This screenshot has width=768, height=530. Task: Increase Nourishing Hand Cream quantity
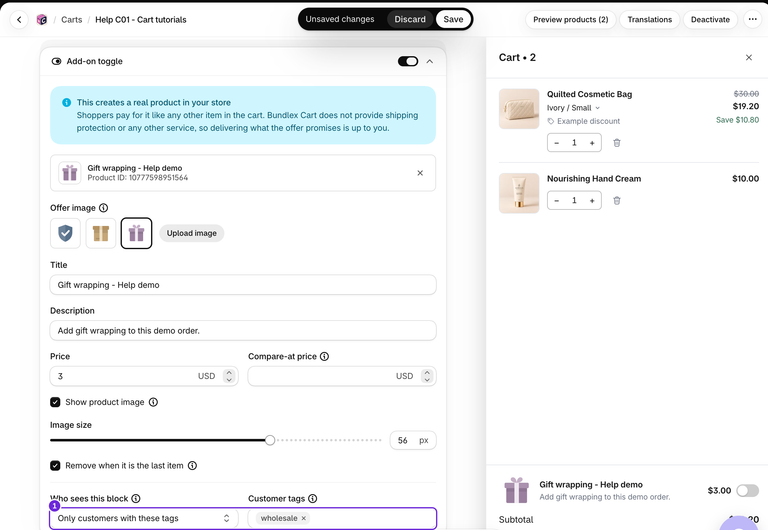click(x=592, y=200)
